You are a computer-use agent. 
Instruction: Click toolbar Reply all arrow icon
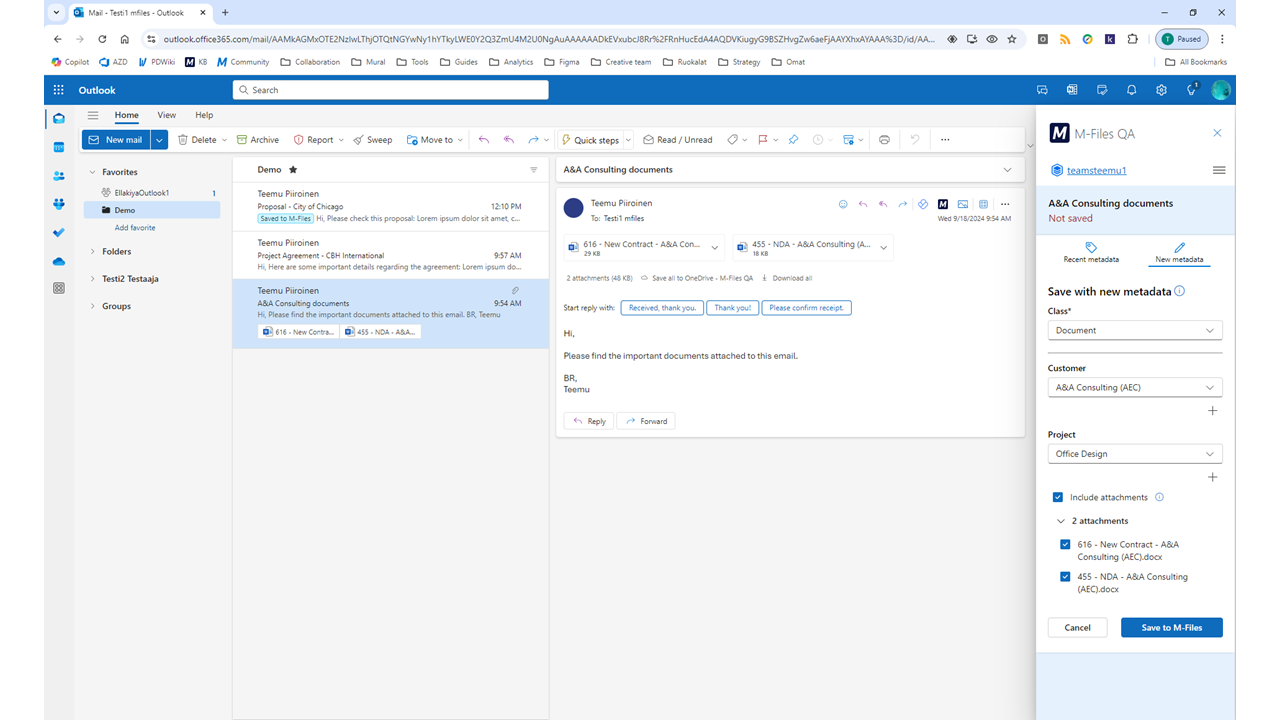point(509,140)
